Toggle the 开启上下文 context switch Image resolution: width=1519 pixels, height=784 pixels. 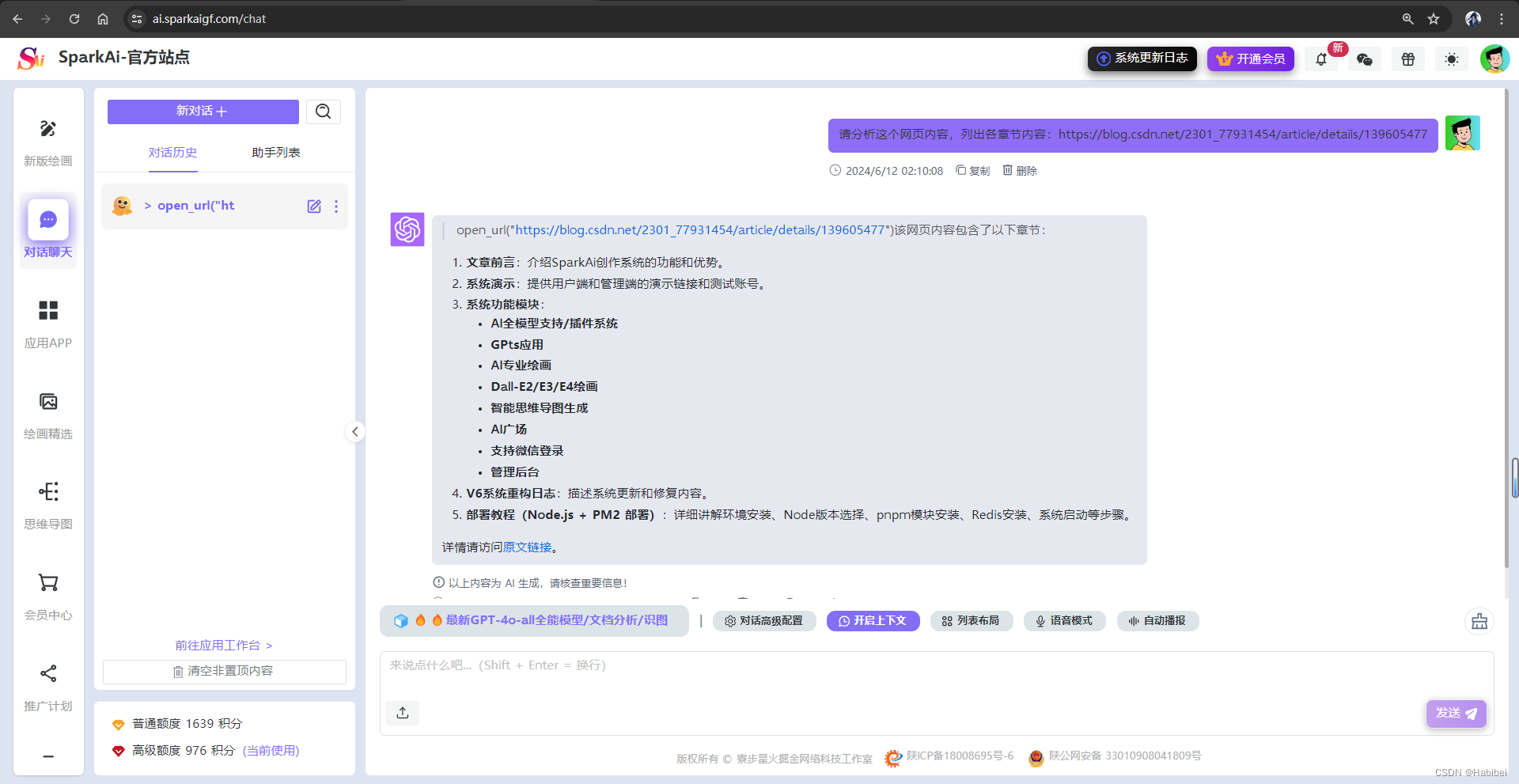[x=873, y=621]
